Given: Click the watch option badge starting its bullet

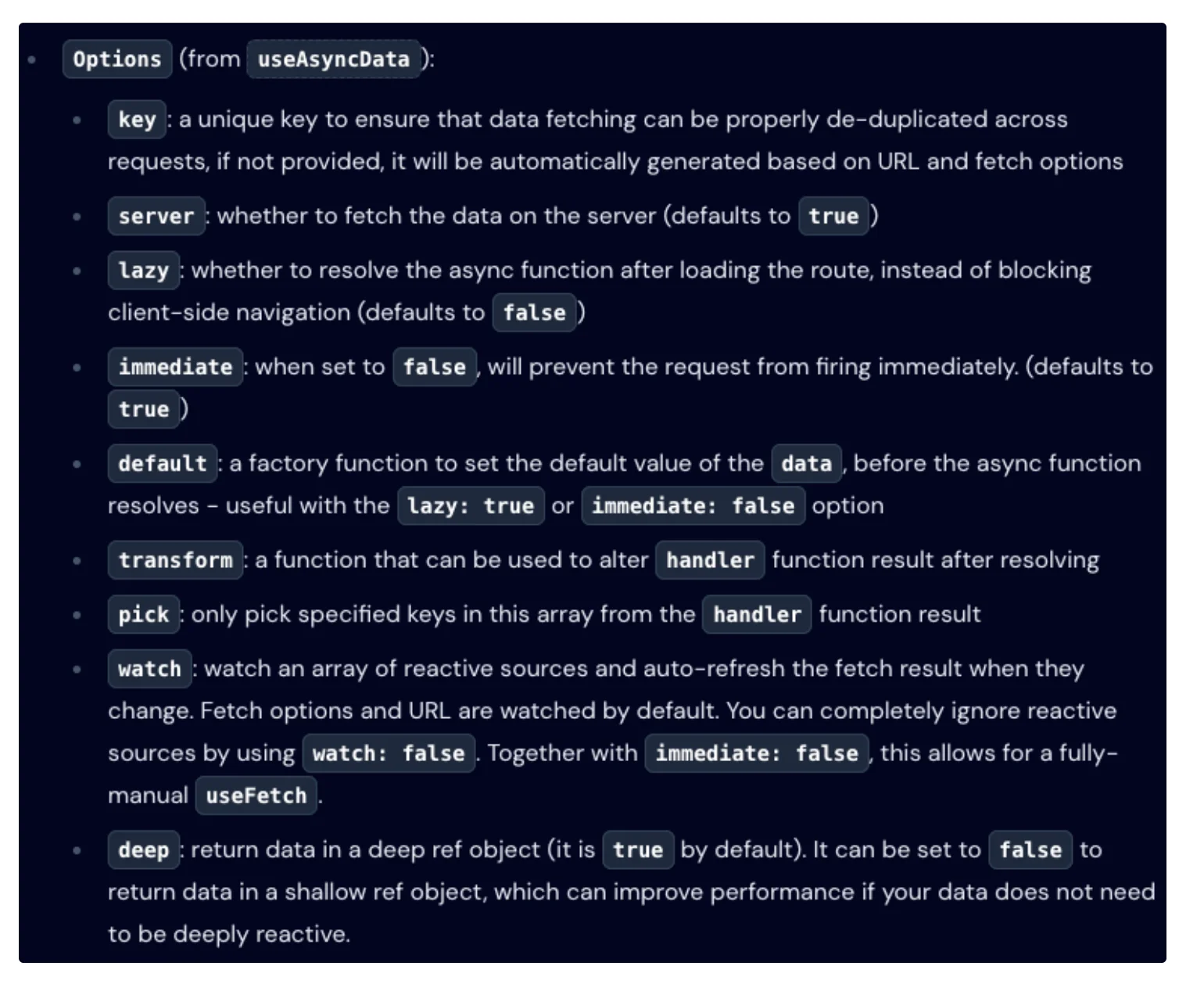Looking at the screenshot, I should [149, 670].
